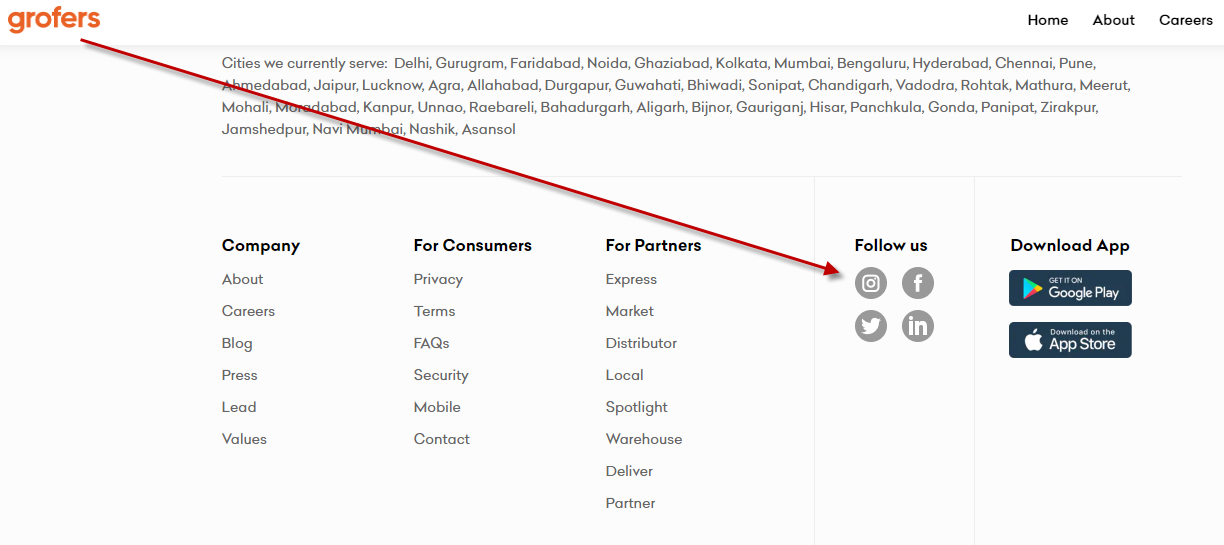1224x545 pixels.
Task: Go to Home in top navigation
Action: click(x=1048, y=20)
